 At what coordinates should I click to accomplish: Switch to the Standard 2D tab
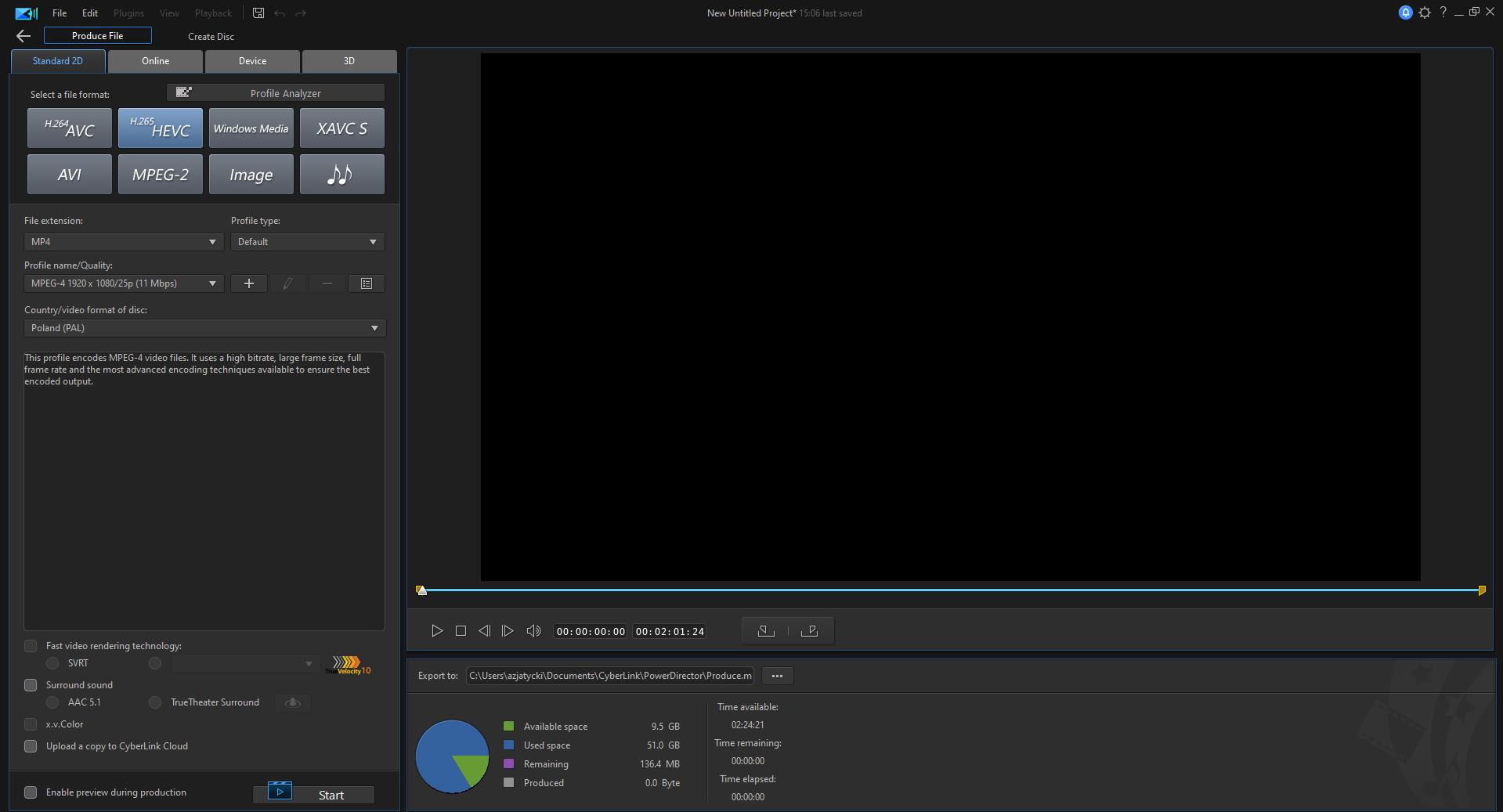coord(58,61)
